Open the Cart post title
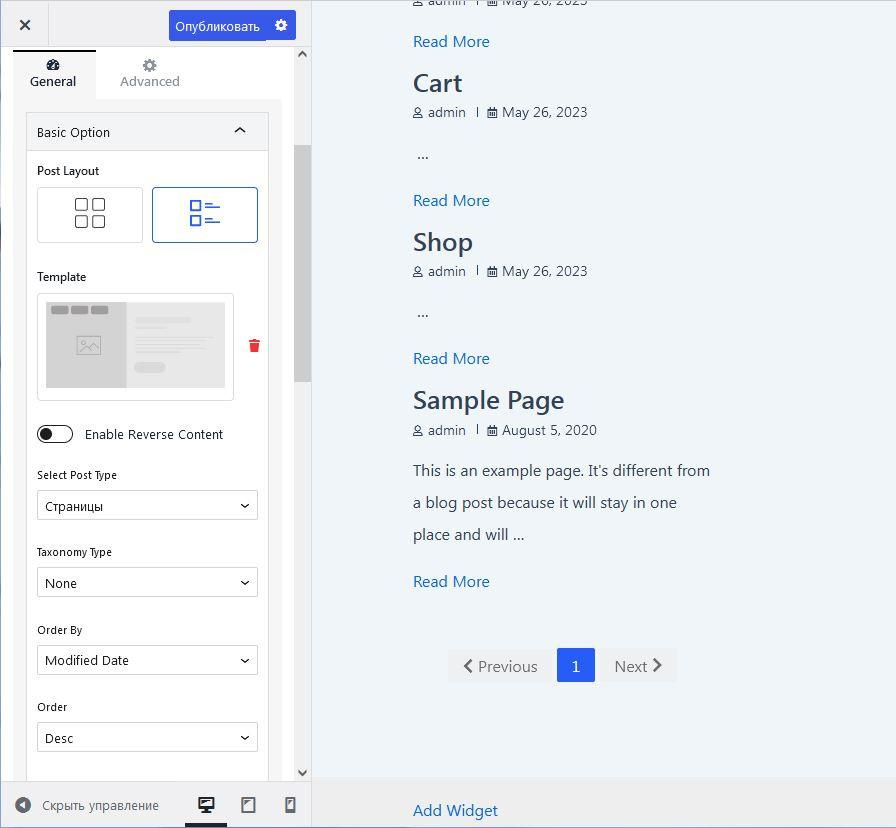896x828 pixels. point(437,83)
